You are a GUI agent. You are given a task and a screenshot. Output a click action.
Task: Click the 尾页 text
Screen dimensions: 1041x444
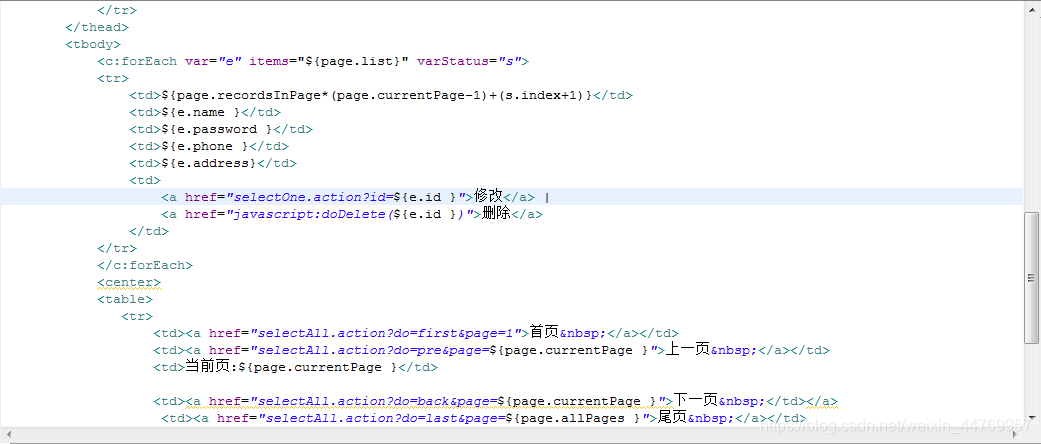pos(672,417)
